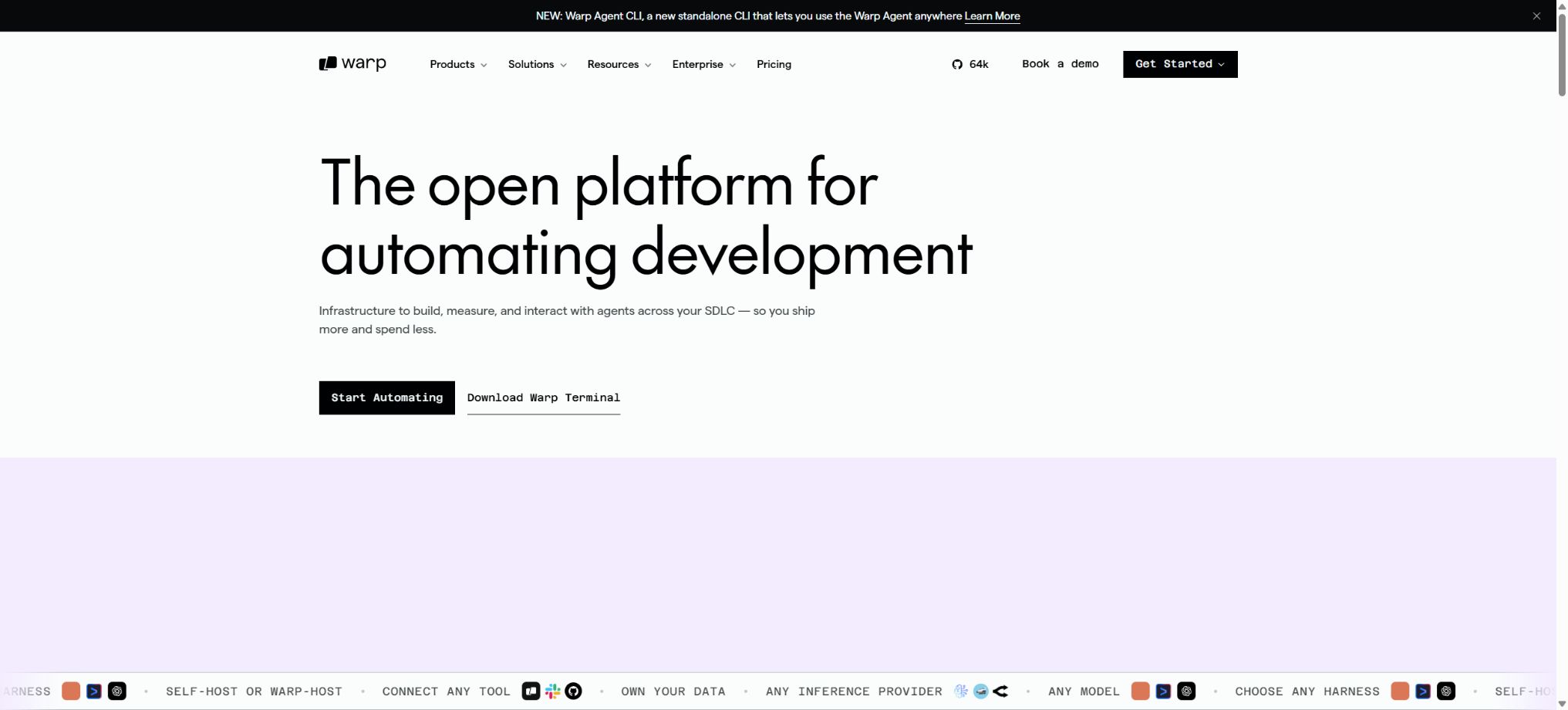Click the OpenAI icon after ANY MODEL
Screen dimensions: 1568x710
1187,691
